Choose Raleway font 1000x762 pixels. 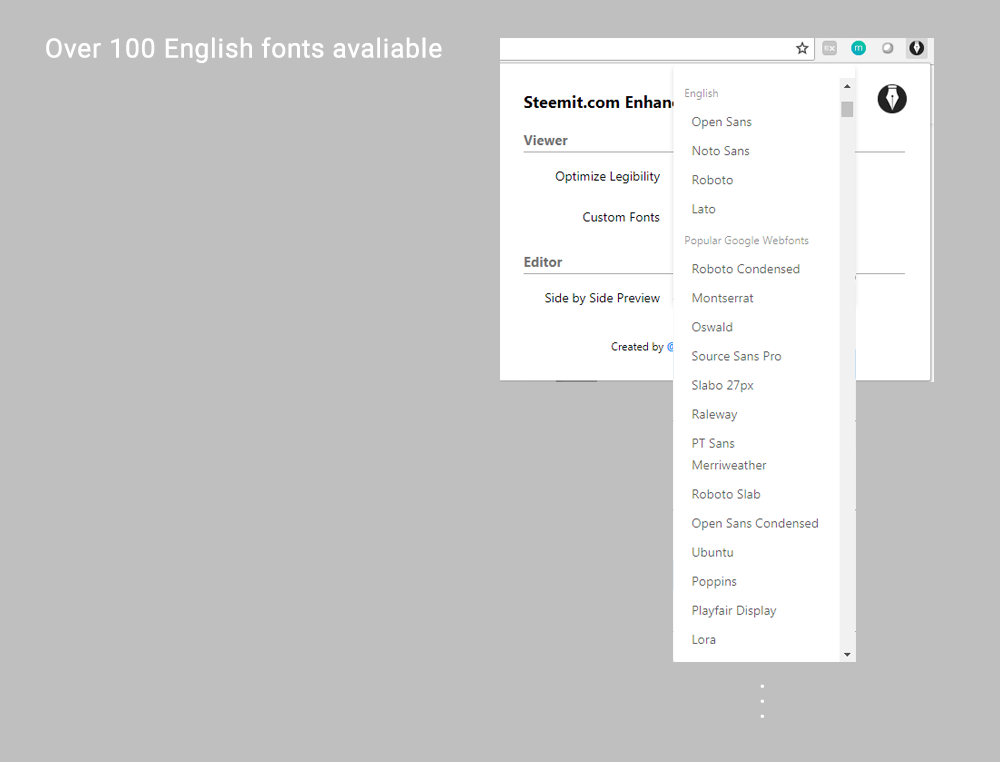pyautogui.click(x=714, y=414)
